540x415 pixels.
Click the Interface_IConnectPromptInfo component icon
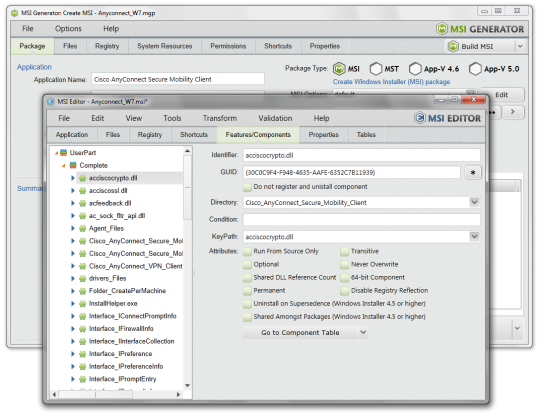[82, 316]
